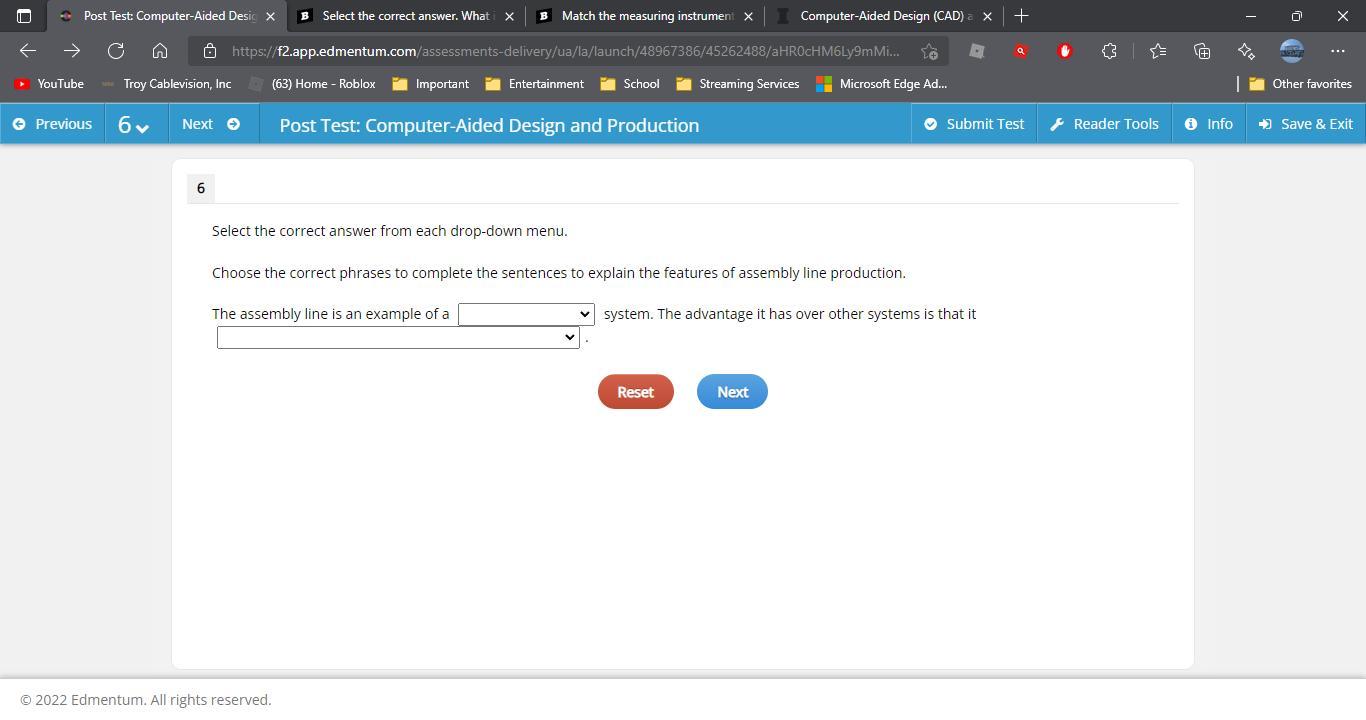1366x720 pixels.
Task: Open the Microsoft Edge Ad... bookmark
Action: pos(881,84)
